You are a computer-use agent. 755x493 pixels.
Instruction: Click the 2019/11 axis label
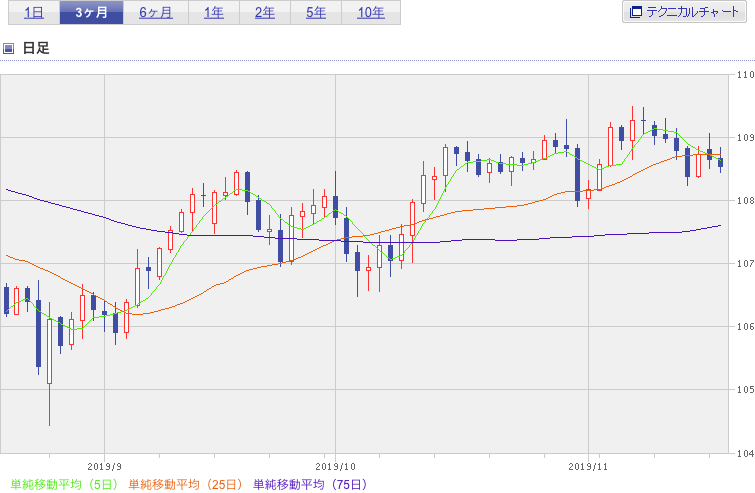(x=588, y=467)
